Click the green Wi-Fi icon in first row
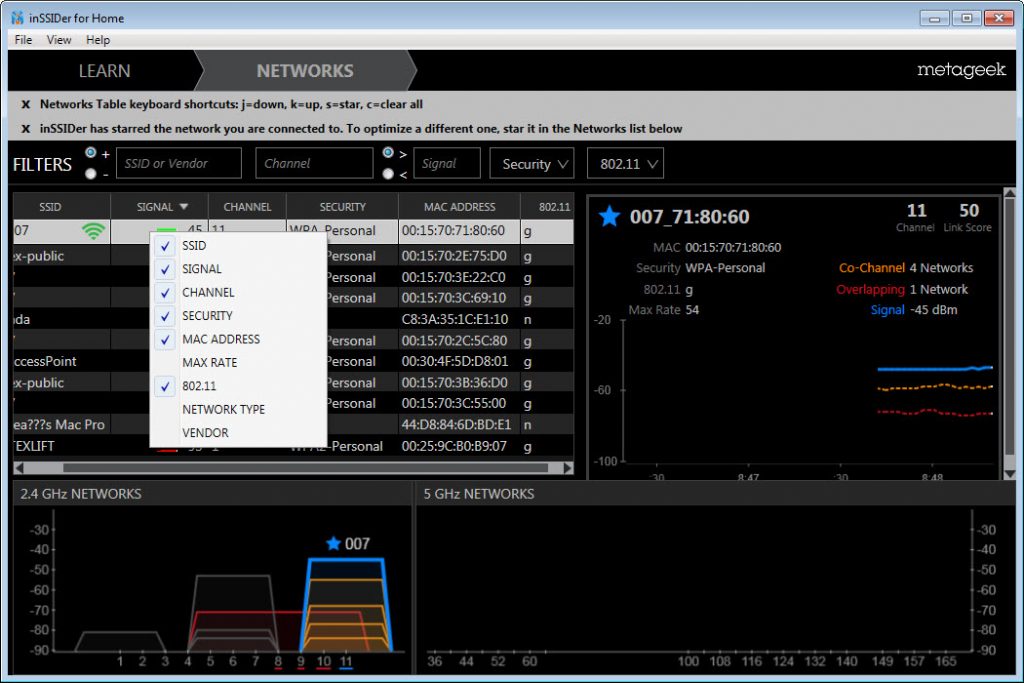 93,230
